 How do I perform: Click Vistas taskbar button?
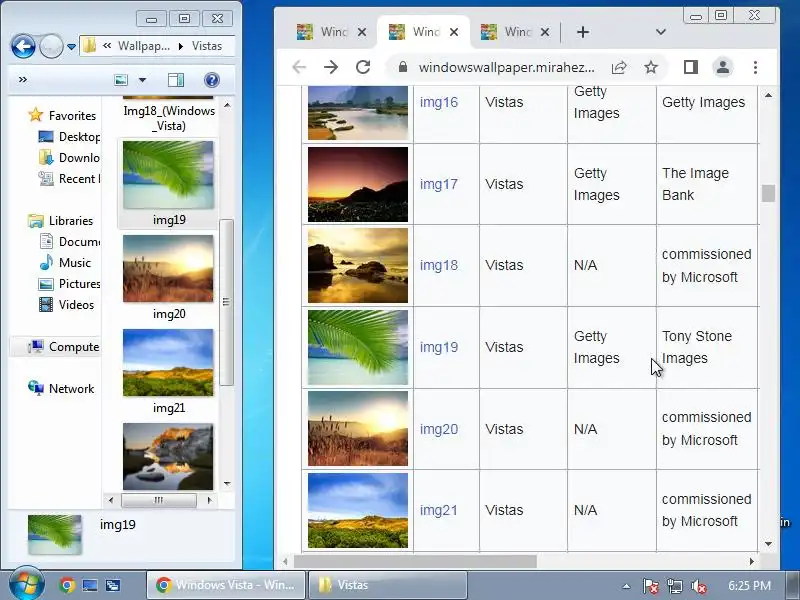pos(388,585)
